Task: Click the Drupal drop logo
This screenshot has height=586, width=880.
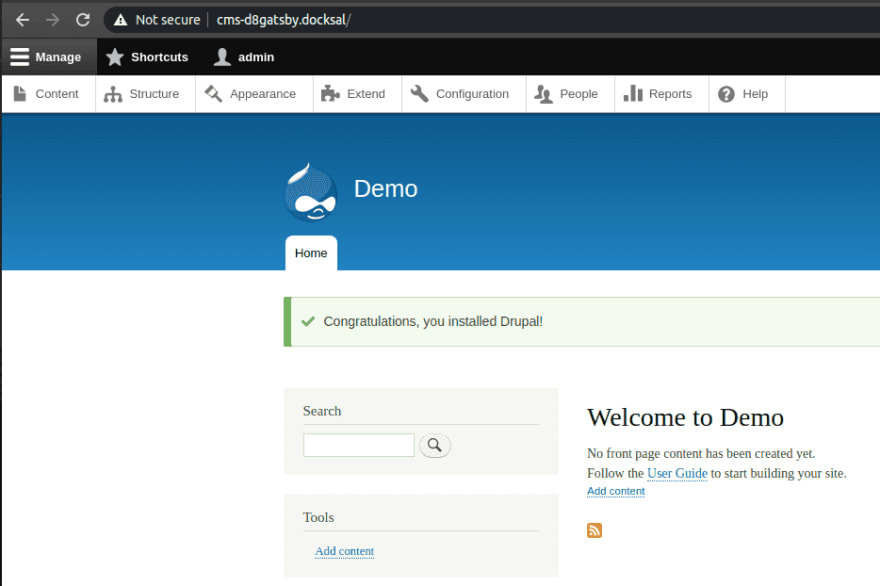Action: pos(311,193)
